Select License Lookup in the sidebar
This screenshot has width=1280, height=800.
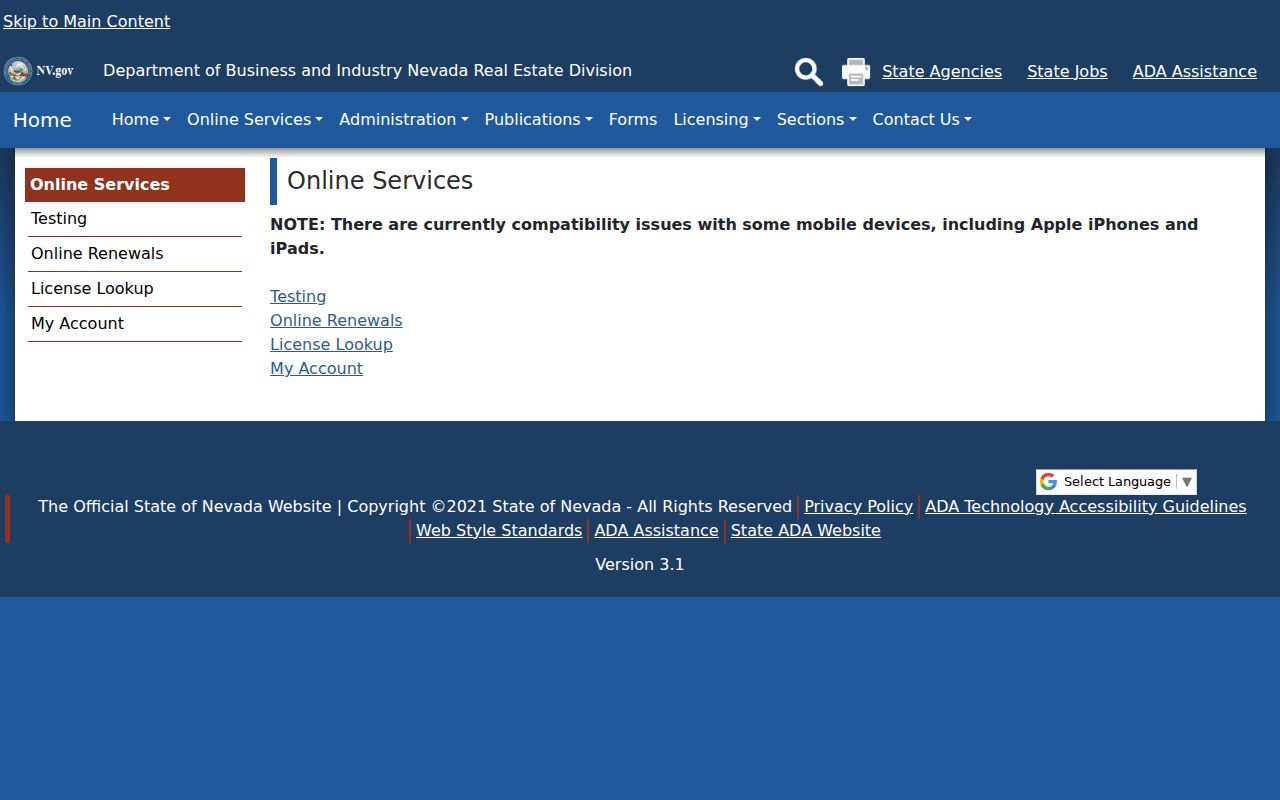click(x=135, y=289)
